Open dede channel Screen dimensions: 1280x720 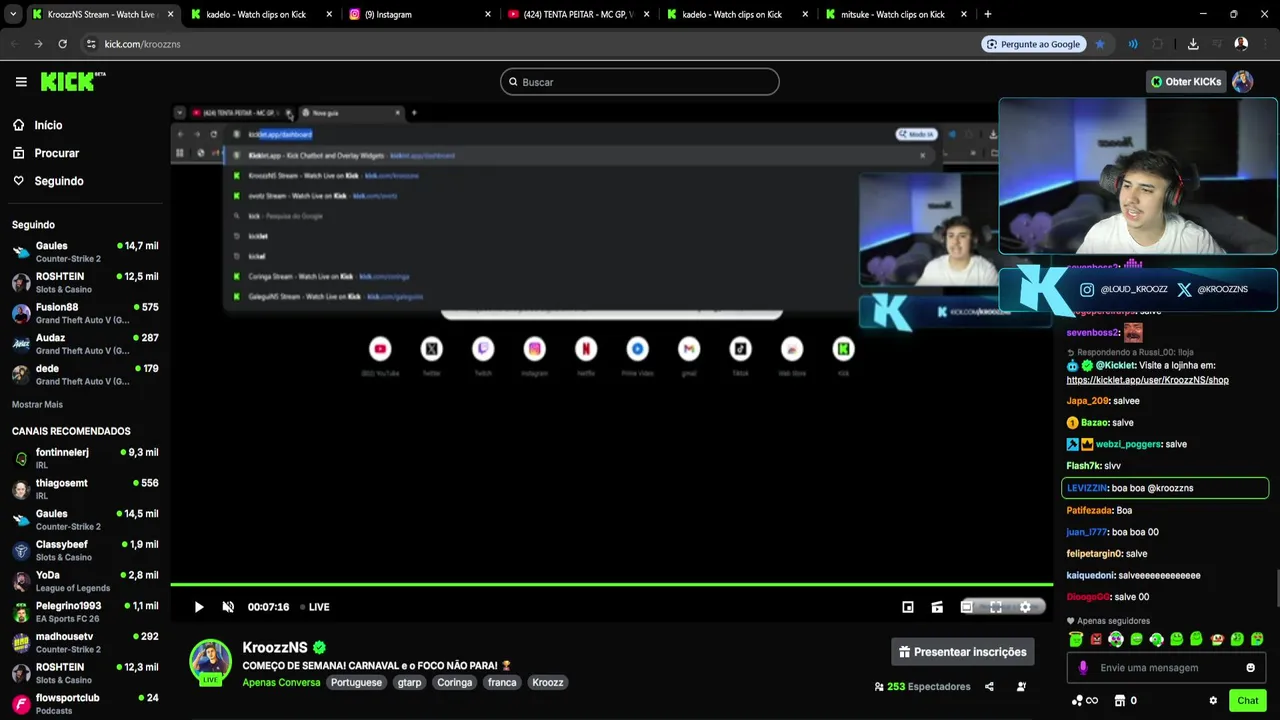point(85,375)
